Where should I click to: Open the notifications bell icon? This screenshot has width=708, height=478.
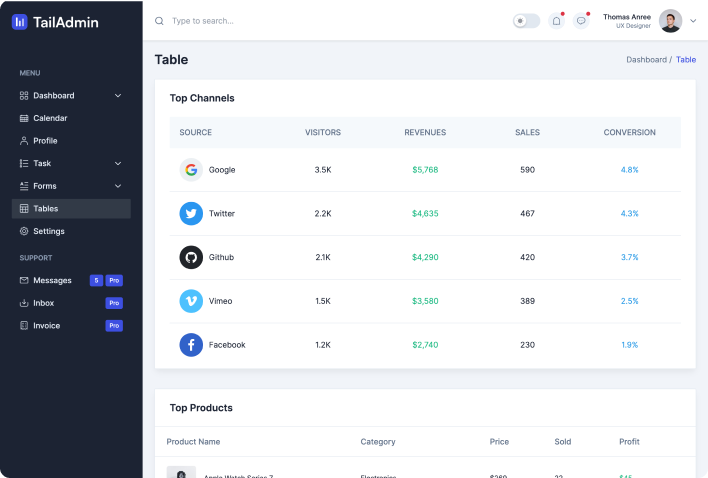tap(557, 21)
